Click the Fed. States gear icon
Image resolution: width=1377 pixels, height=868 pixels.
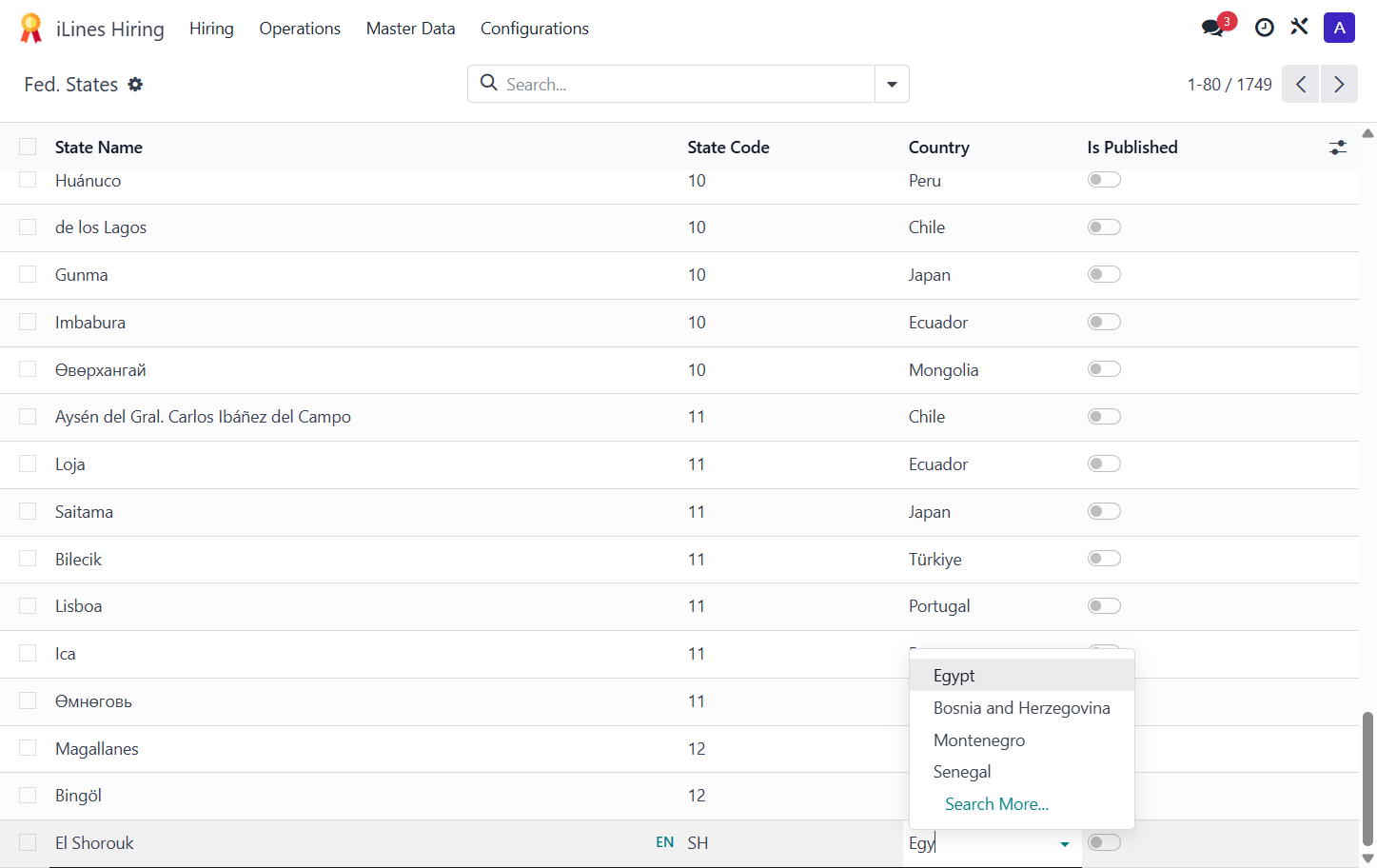(135, 85)
